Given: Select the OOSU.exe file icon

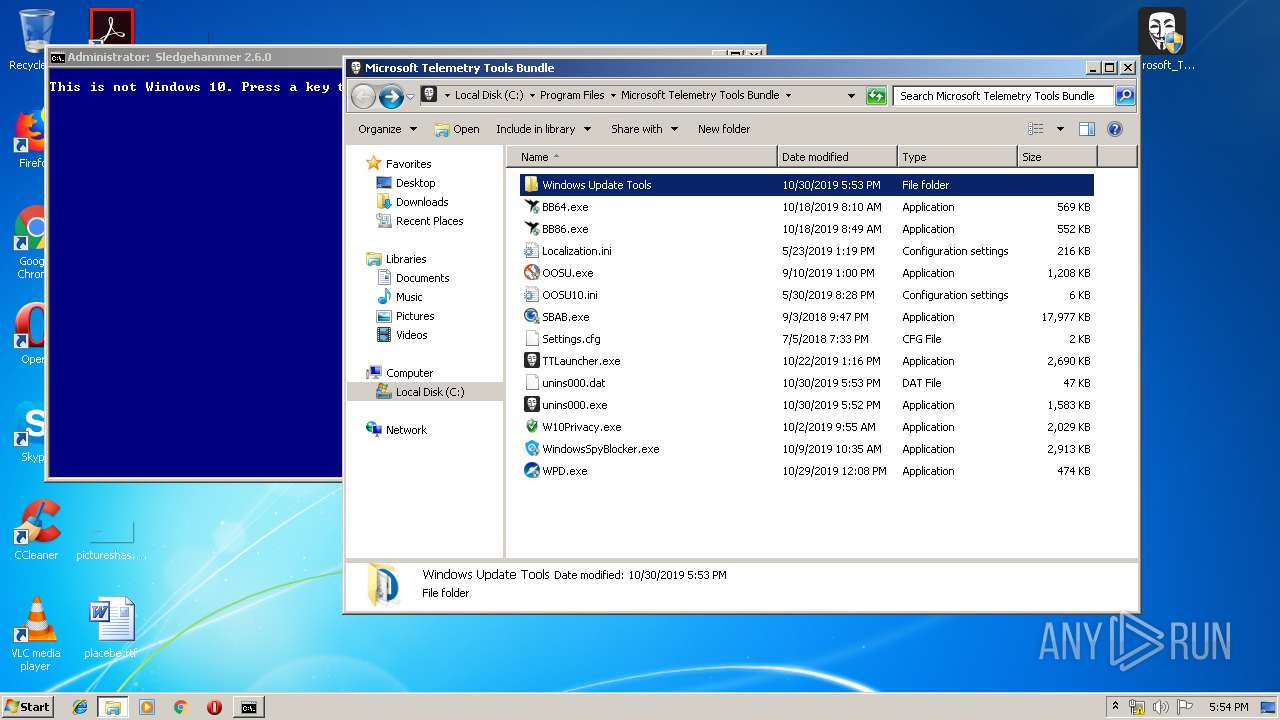Looking at the screenshot, I should (532, 273).
